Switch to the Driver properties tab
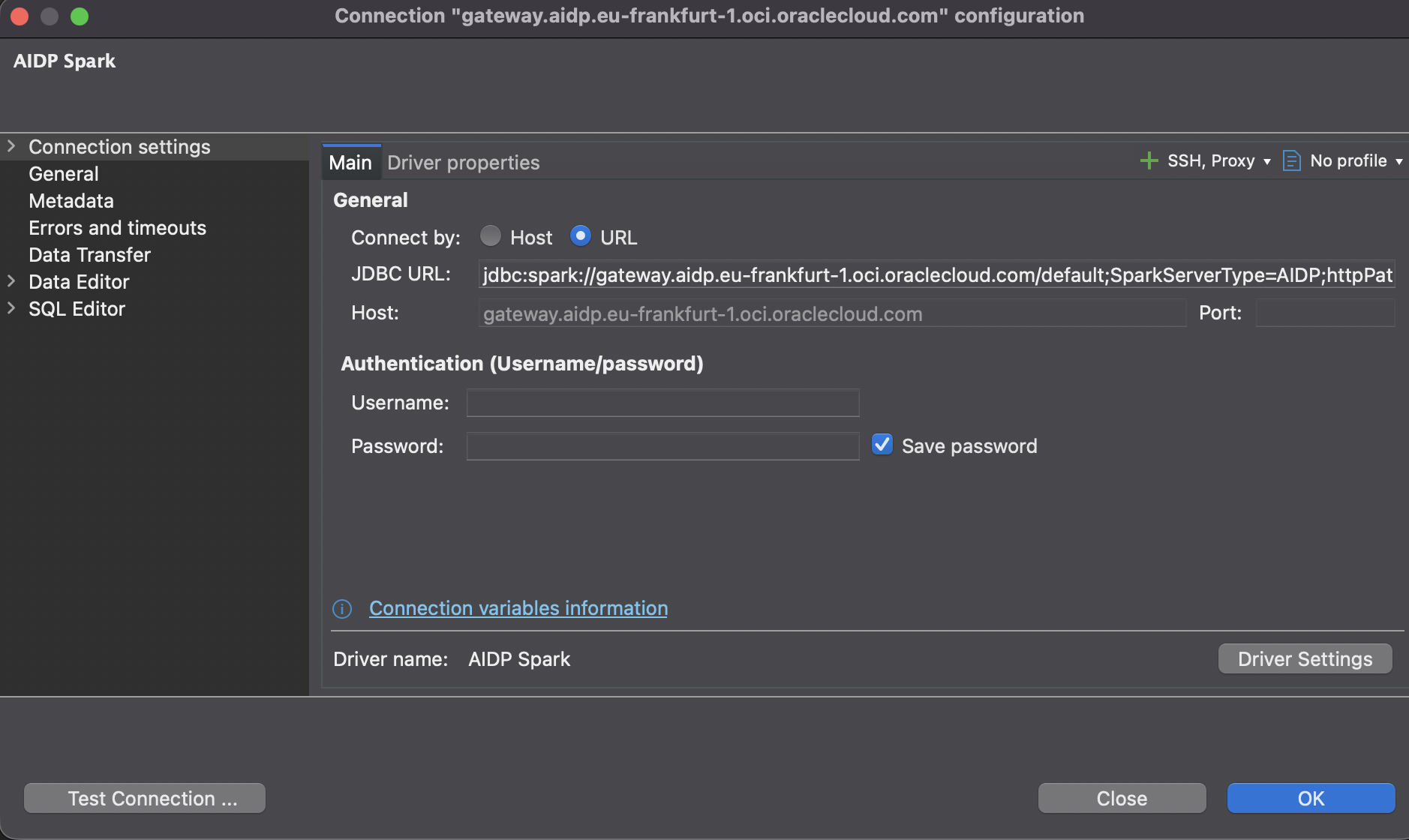 point(464,163)
